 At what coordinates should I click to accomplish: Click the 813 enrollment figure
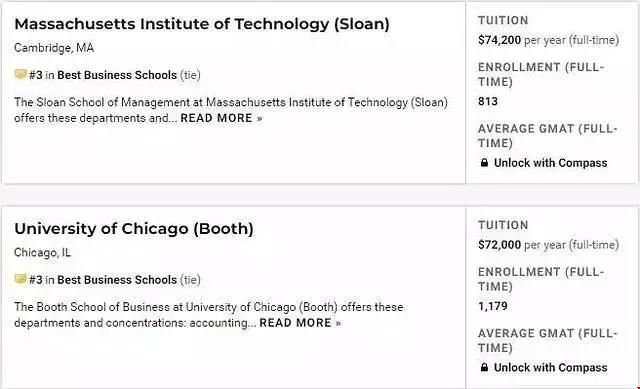tap(488, 101)
